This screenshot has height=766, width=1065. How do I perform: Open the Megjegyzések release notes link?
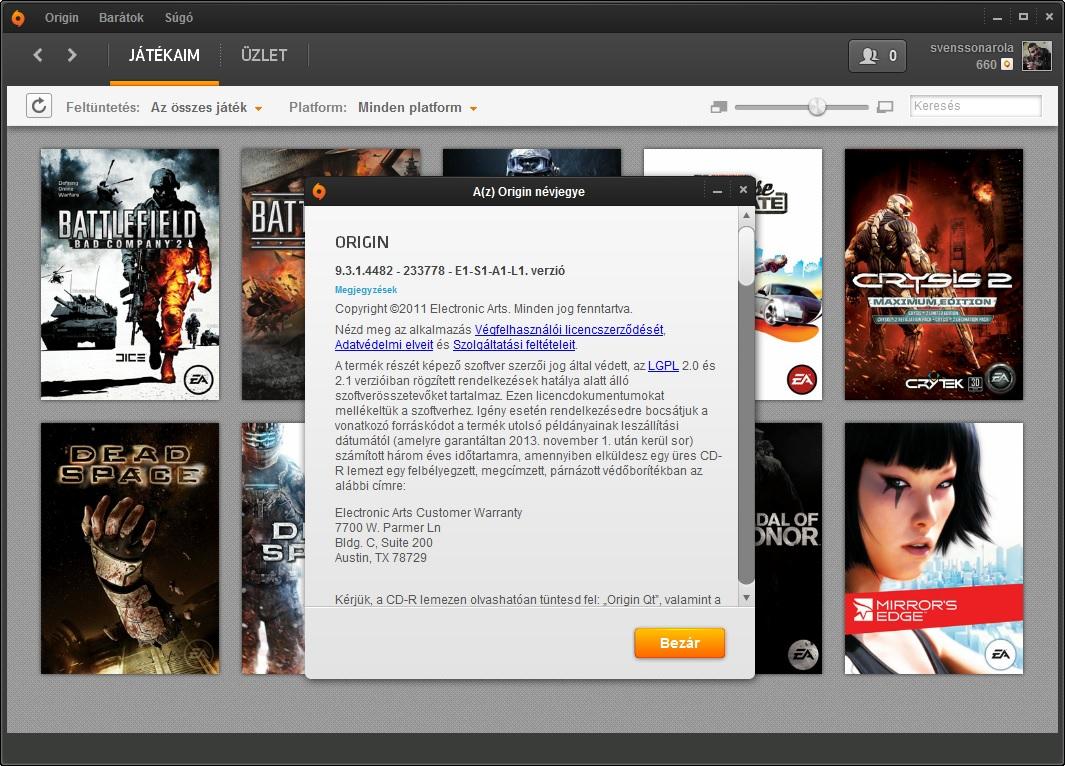366,290
